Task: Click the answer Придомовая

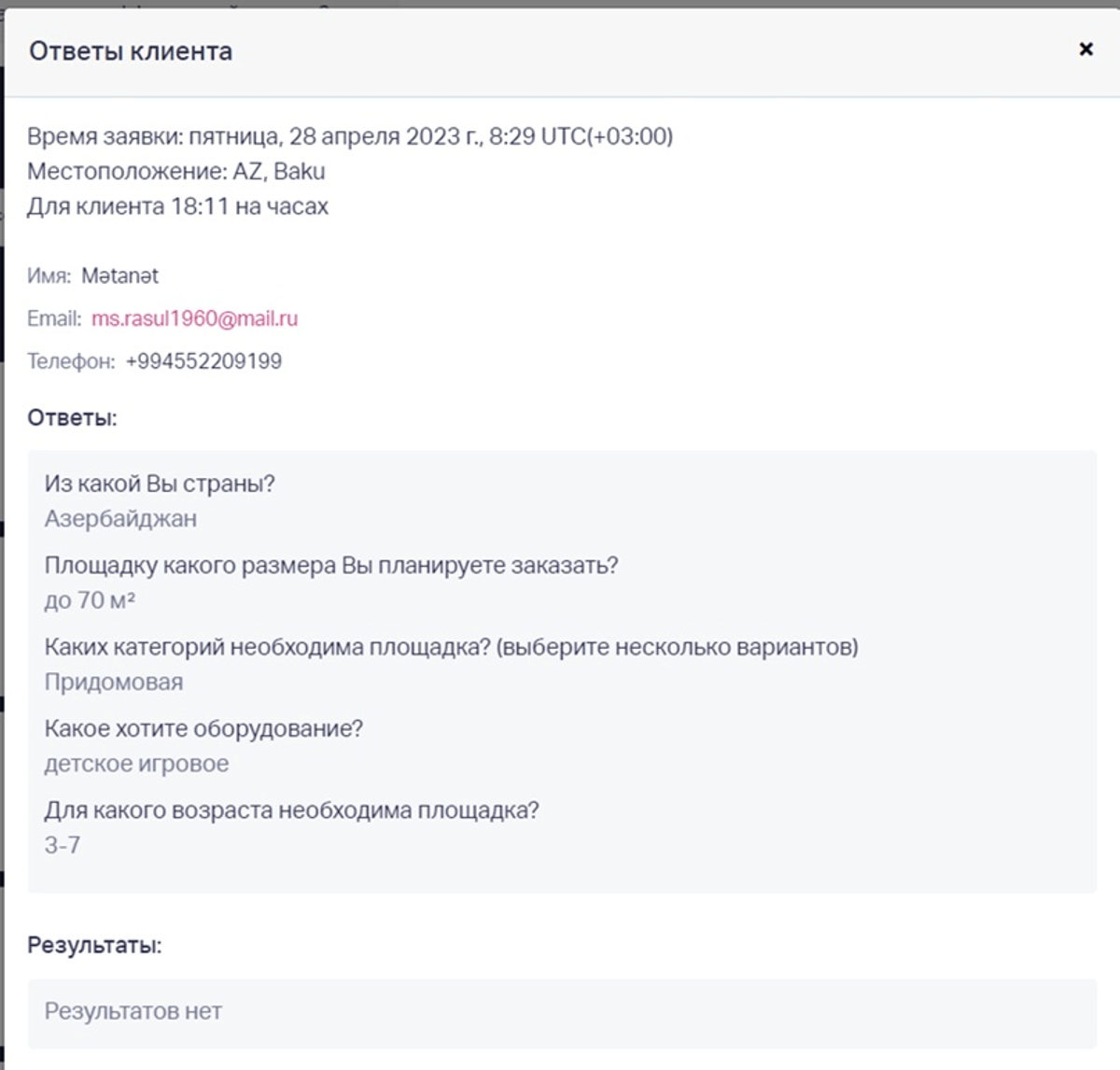Action: point(114,683)
